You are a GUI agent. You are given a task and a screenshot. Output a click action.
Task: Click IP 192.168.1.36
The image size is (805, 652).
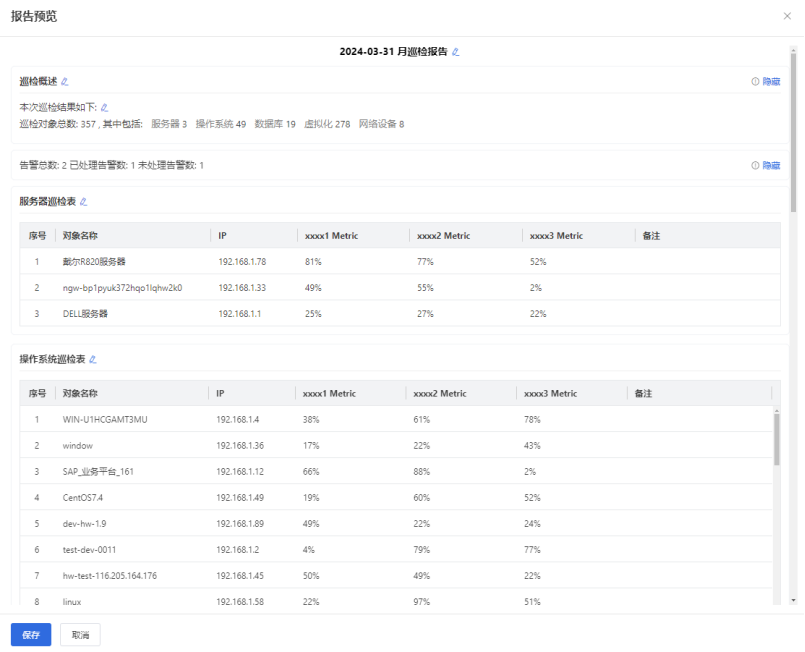click(240, 446)
